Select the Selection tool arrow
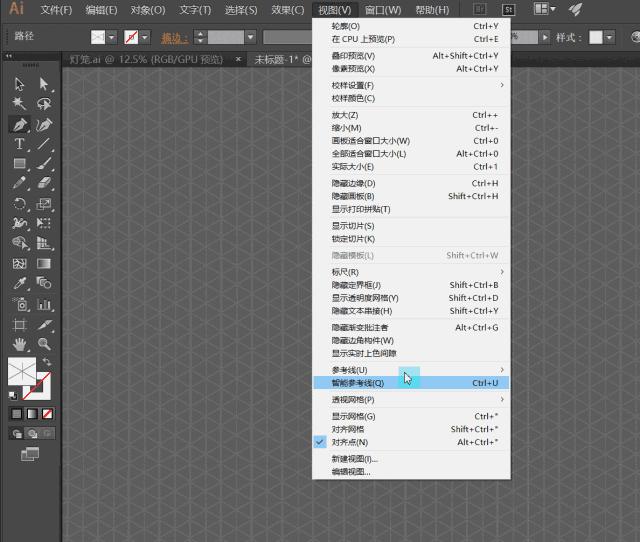Screen dimensions: 640x542 19,84
